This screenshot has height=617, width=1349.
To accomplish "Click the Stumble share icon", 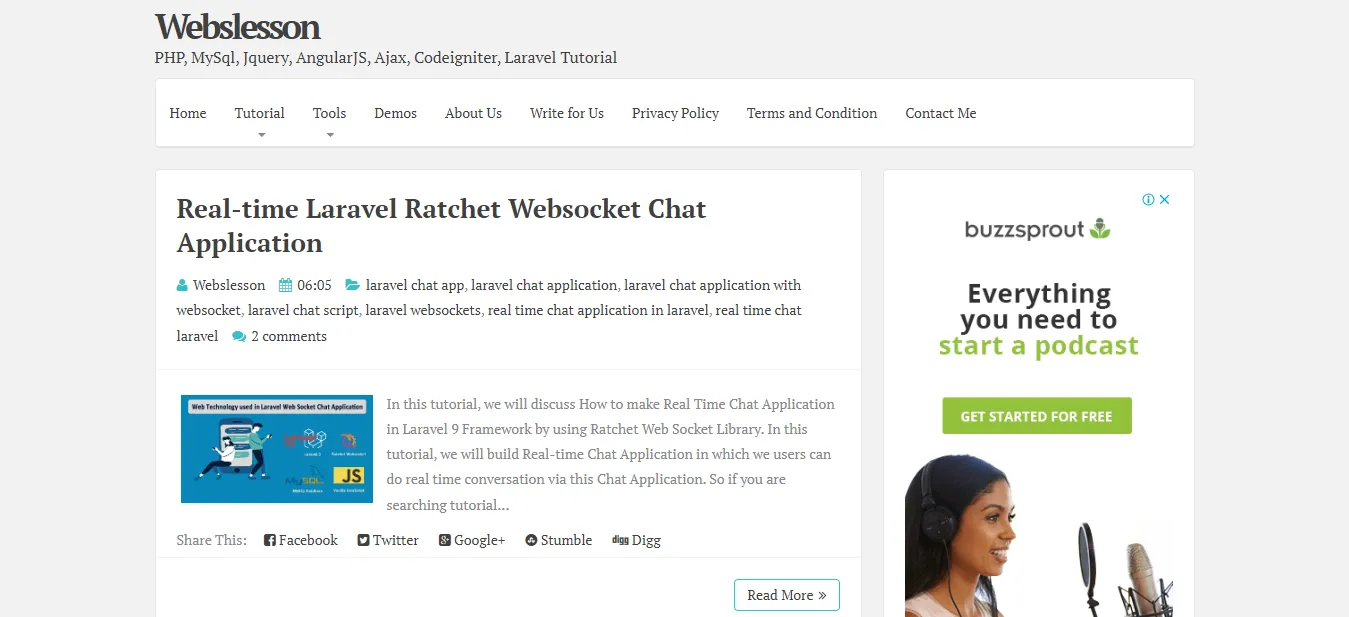I will coord(532,540).
